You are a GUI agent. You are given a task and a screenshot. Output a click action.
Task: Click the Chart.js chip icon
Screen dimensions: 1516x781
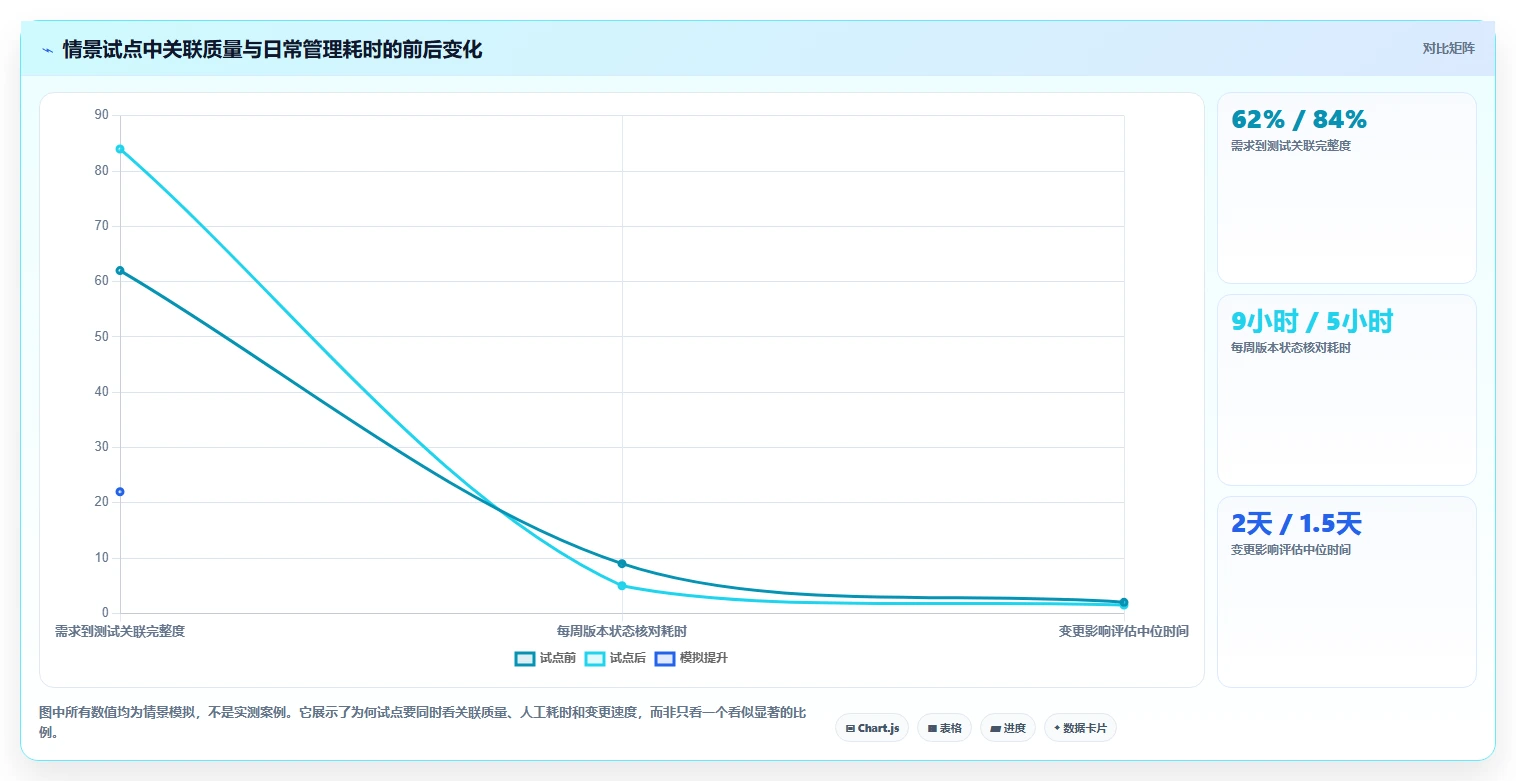click(x=850, y=729)
